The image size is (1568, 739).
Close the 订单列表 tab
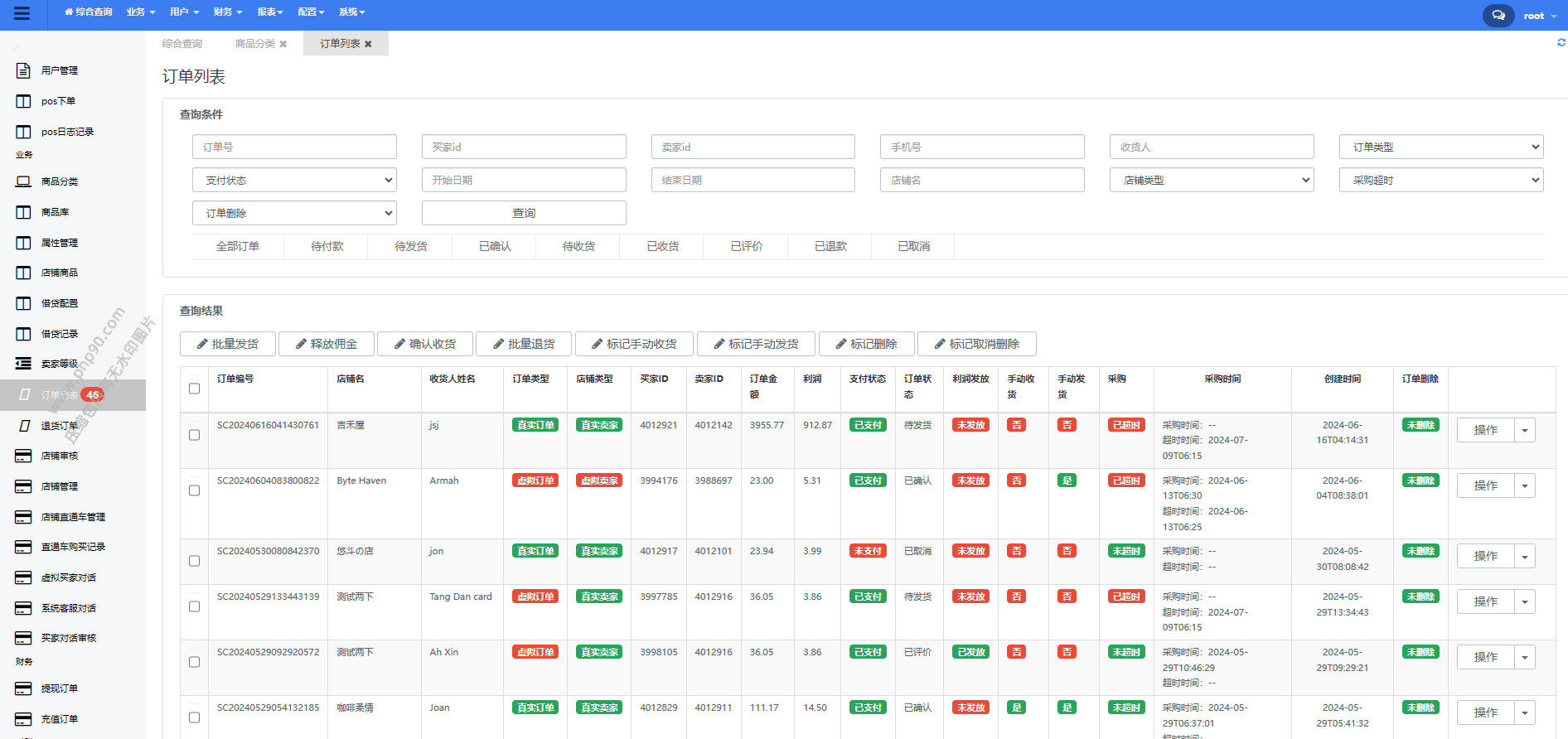[368, 44]
